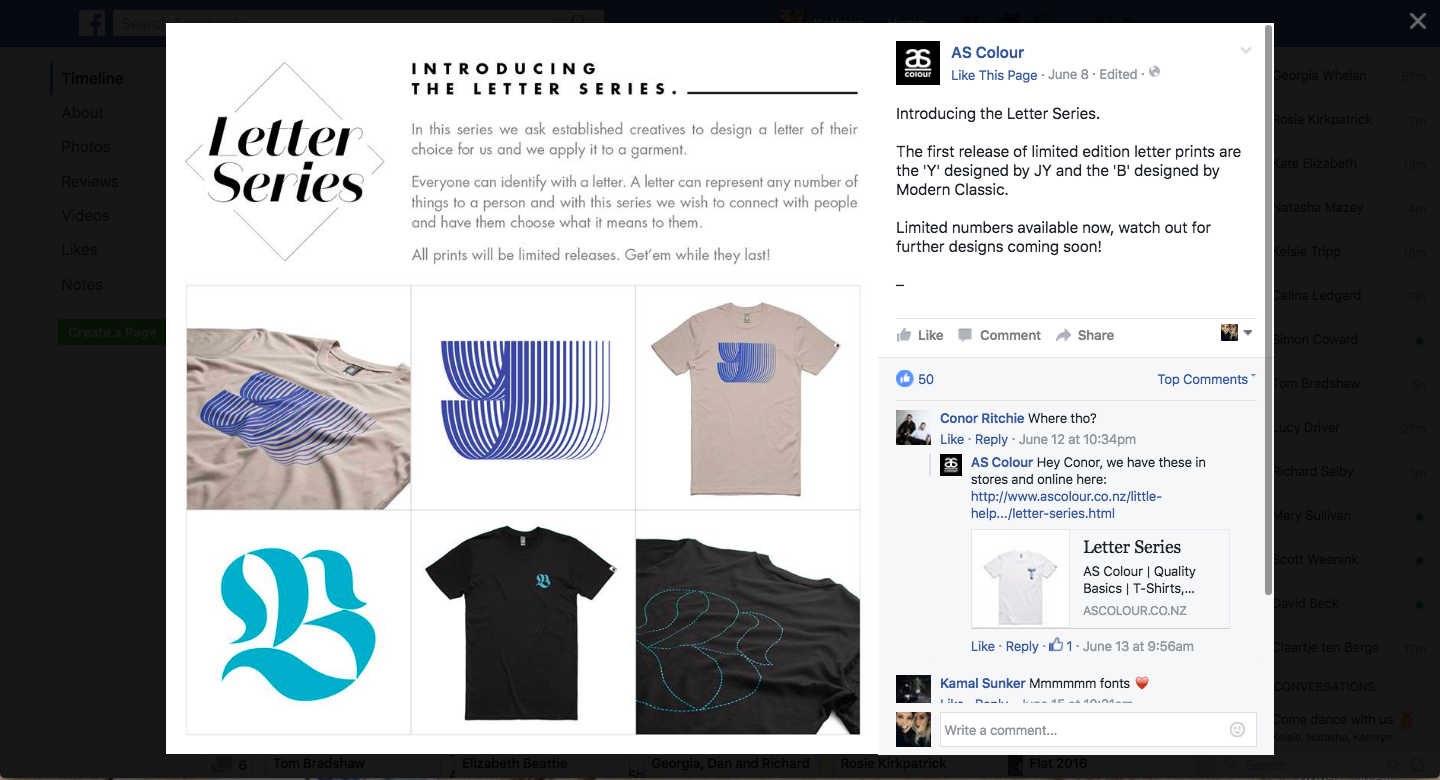This screenshot has width=1440, height=780.
Task: Expand the Top Comments sort dropdown
Action: (1206, 379)
